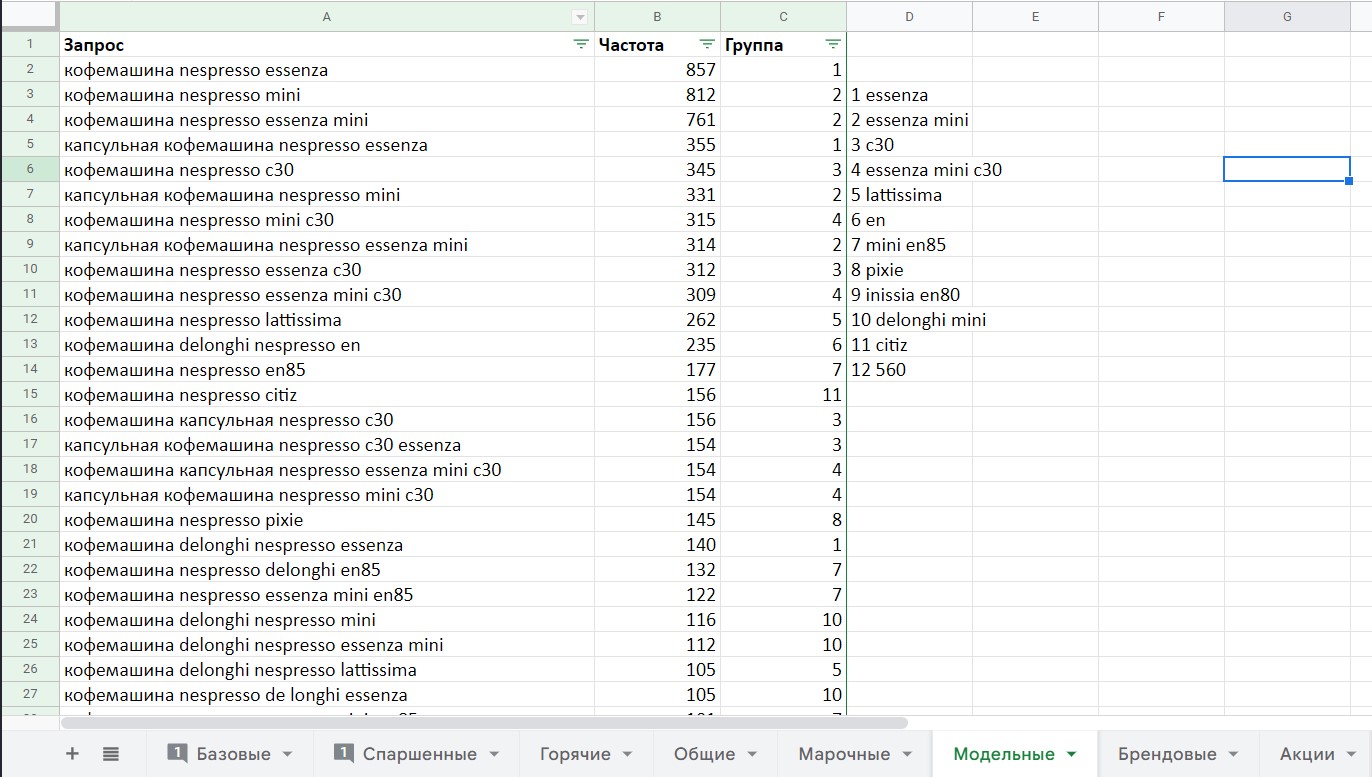This screenshot has height=777, width=1372.
Task: Select legend cell '12 560'
Action: (x=909, y=370)
